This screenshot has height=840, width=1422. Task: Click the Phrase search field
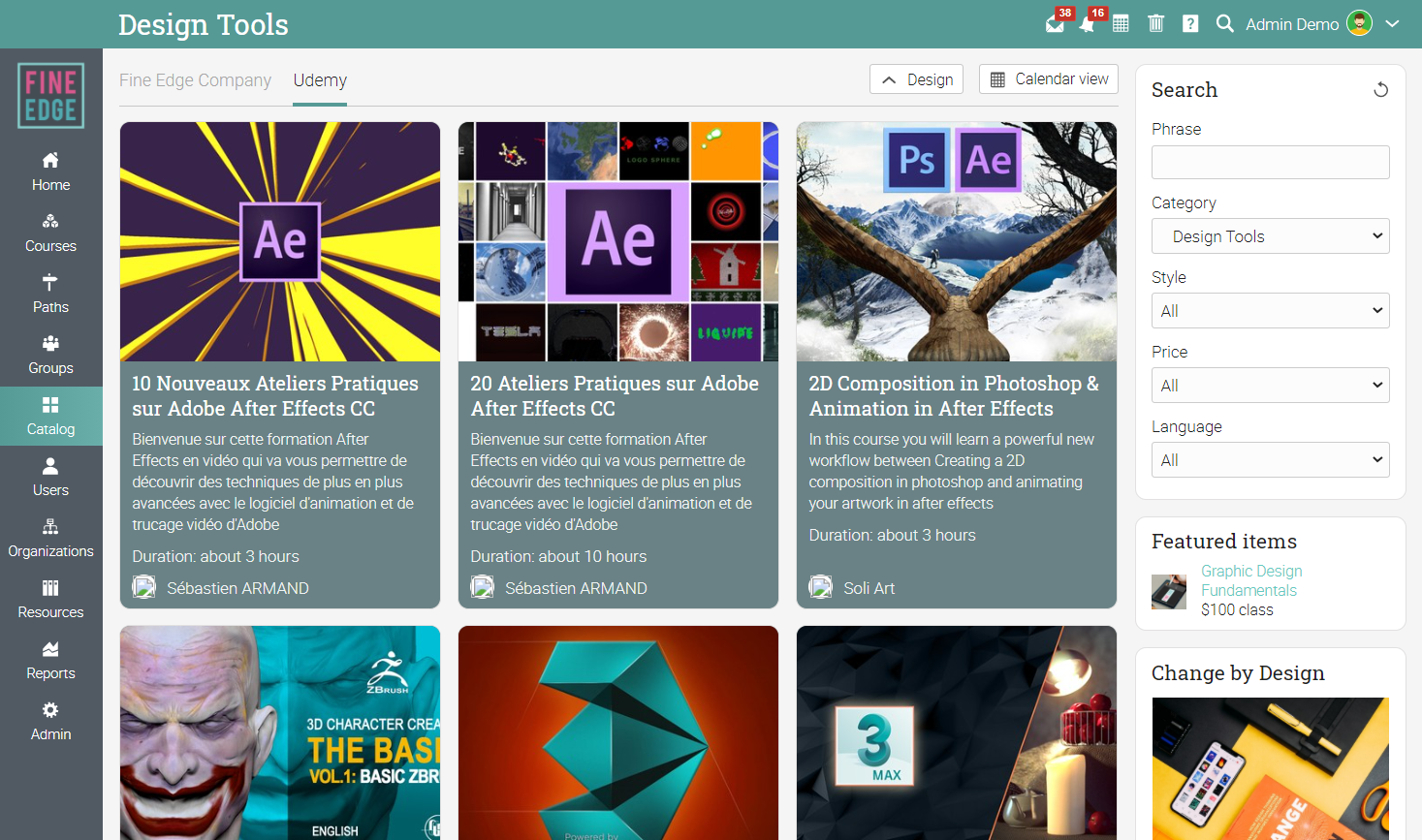(x=1270, y=162)
